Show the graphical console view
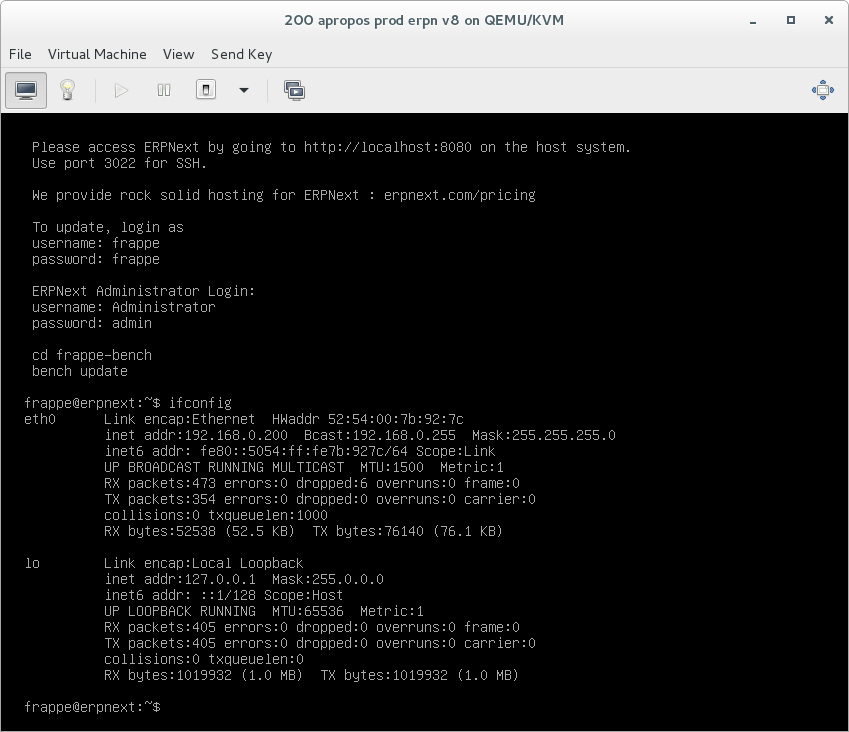Screen dimensions: 849x732 [x=26, y=90]
